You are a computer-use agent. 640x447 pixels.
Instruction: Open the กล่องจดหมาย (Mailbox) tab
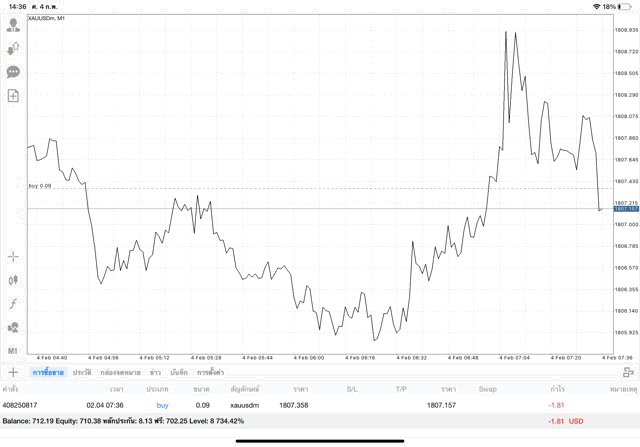[x=120, y=372]
